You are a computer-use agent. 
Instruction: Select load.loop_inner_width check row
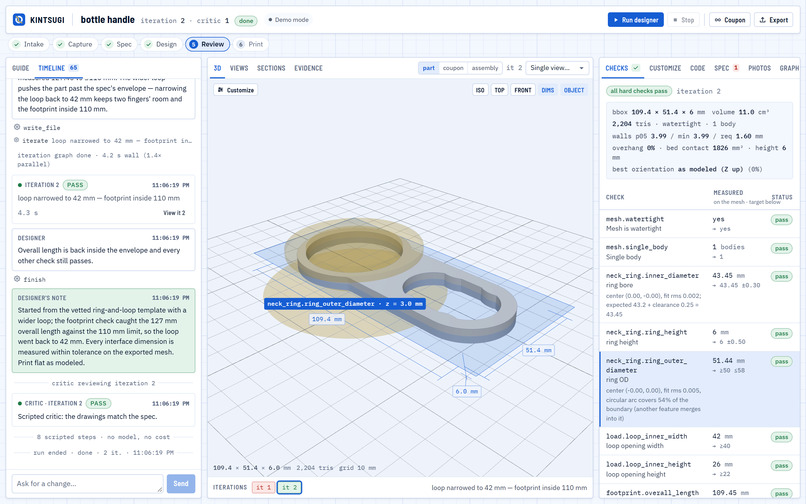[699, 441]
